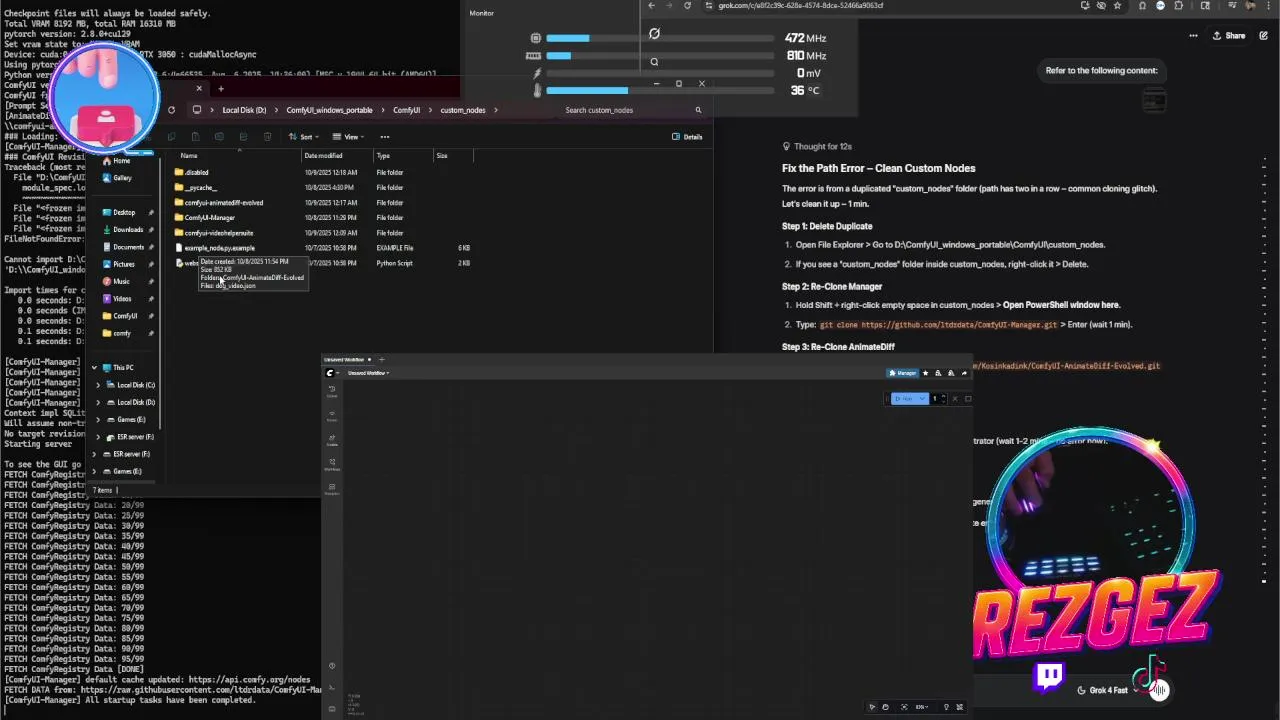The image size is (1280, 720).
Task: Open Sort dropdown in File Explorer
Action: pyautogui.click(x=304, y=137)
